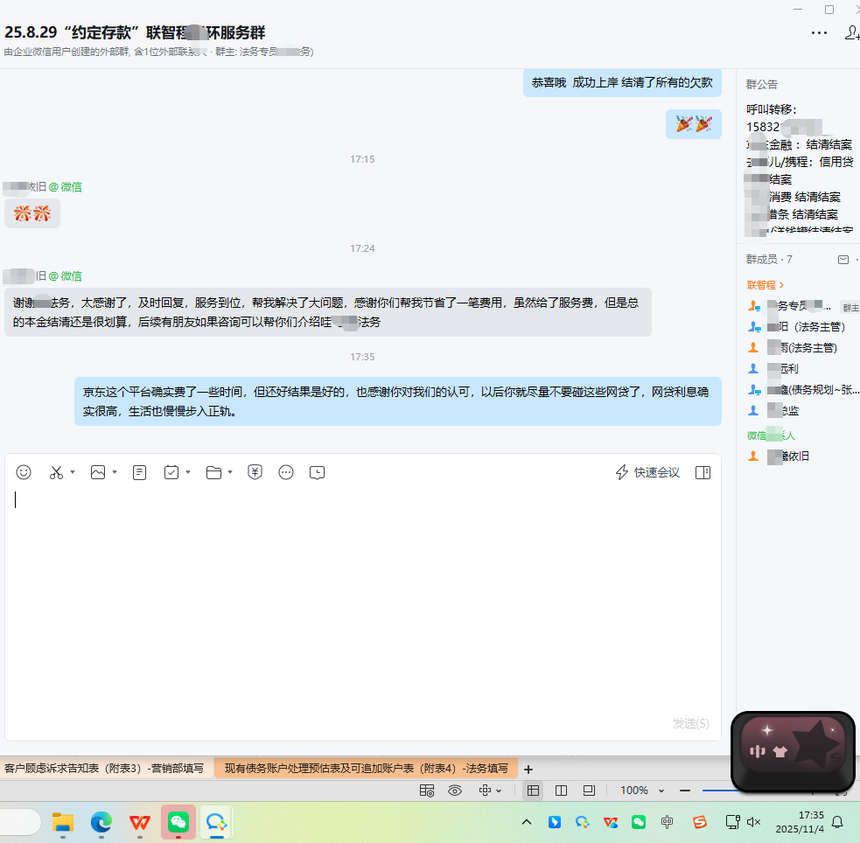Click the document notes icon in toolbar
This screenshot has height=843, width=860.
pyautogui.click(x=140, y=472)
